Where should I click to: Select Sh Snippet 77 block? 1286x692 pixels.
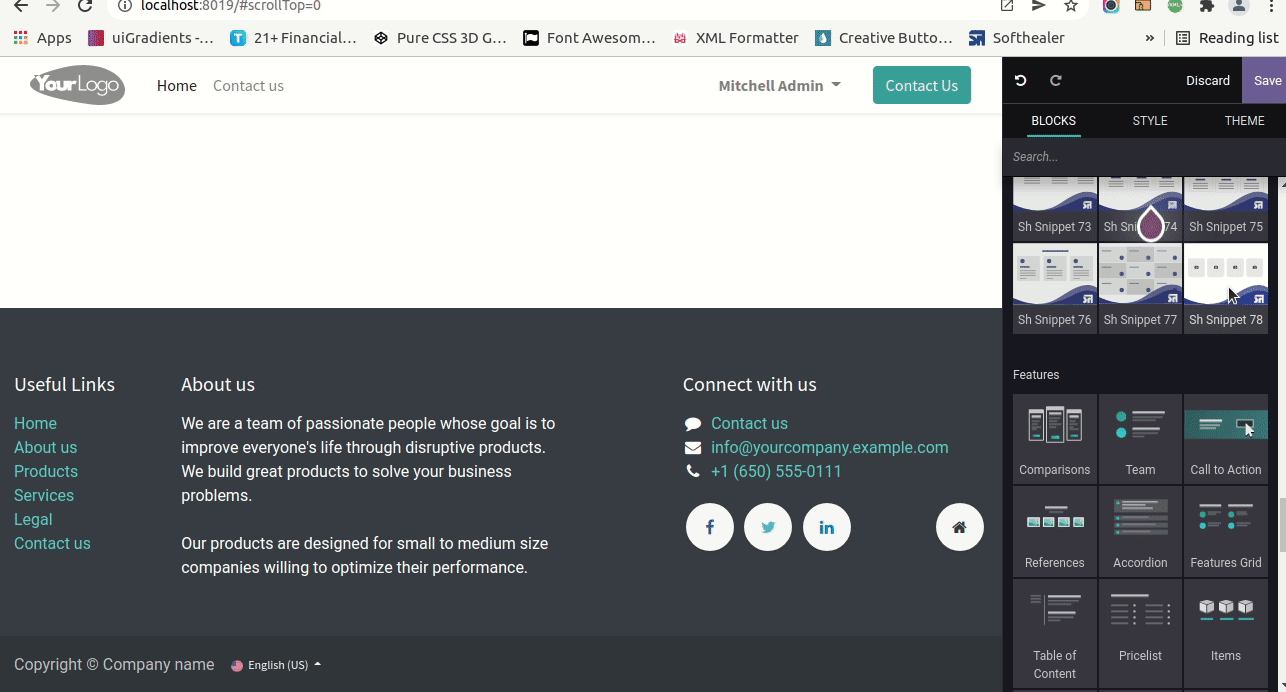(x=1140, y=288)
